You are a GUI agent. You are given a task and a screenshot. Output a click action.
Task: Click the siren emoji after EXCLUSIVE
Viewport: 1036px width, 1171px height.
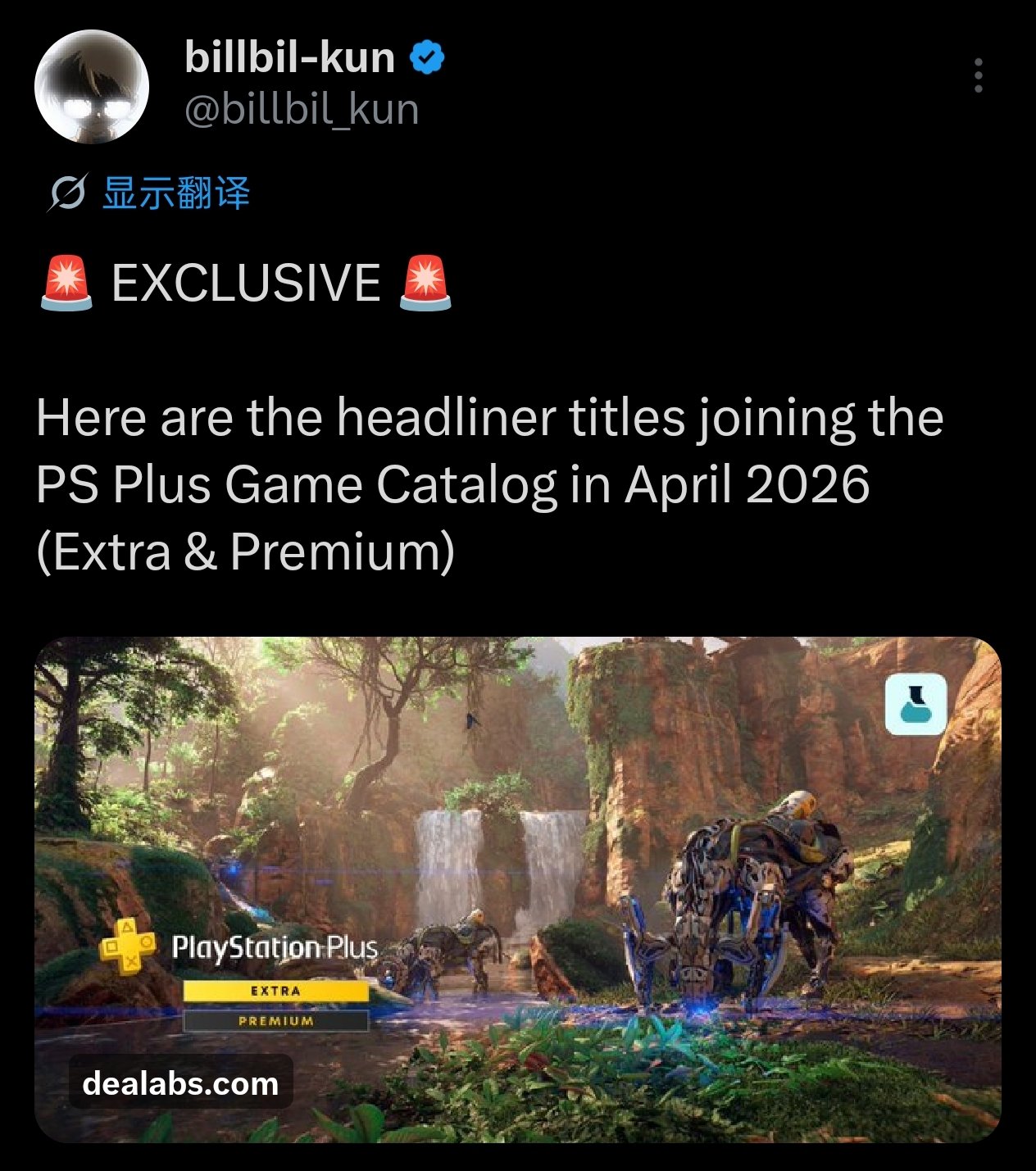click(425, 283)
